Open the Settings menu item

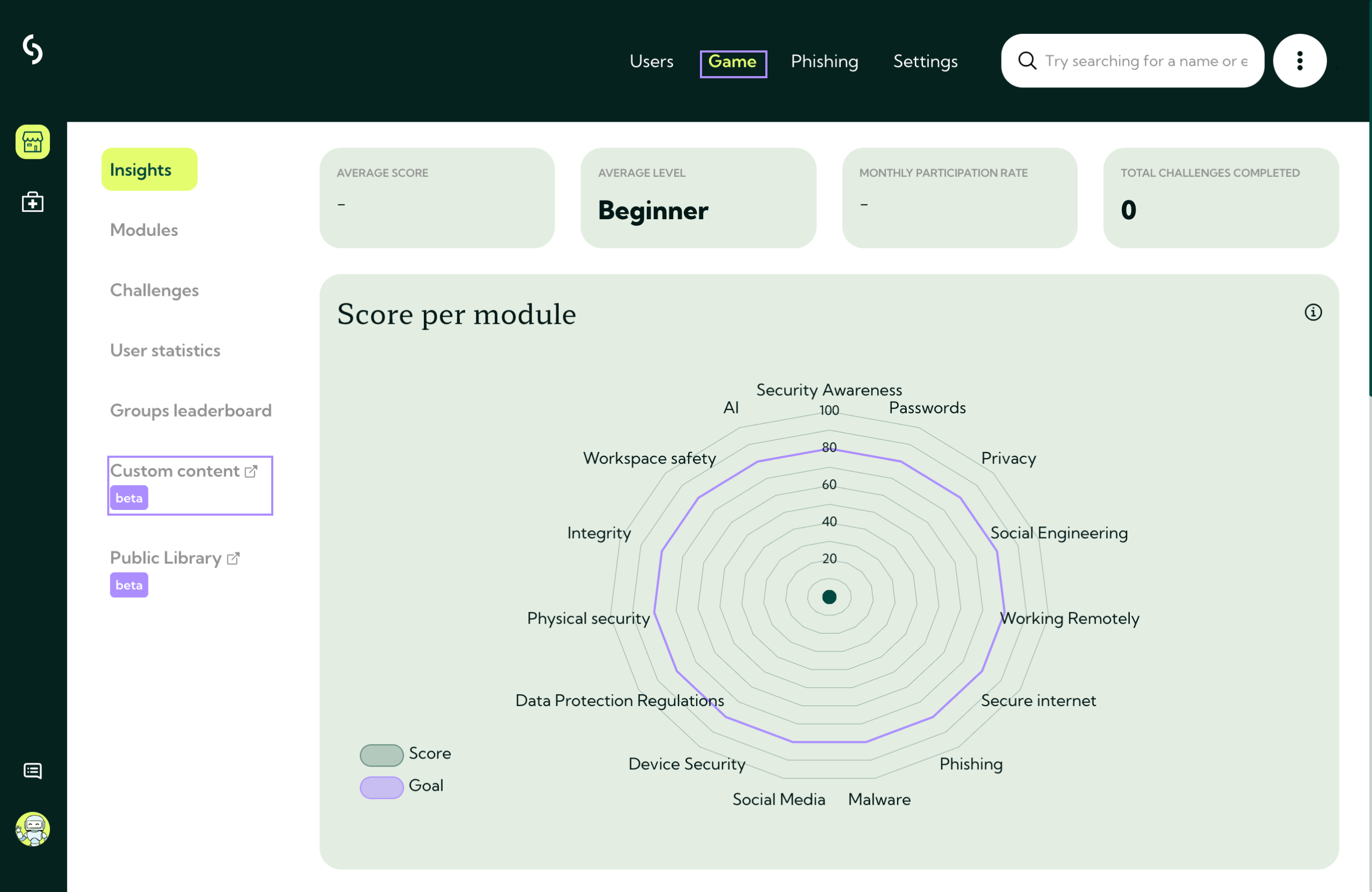(924, 61)
